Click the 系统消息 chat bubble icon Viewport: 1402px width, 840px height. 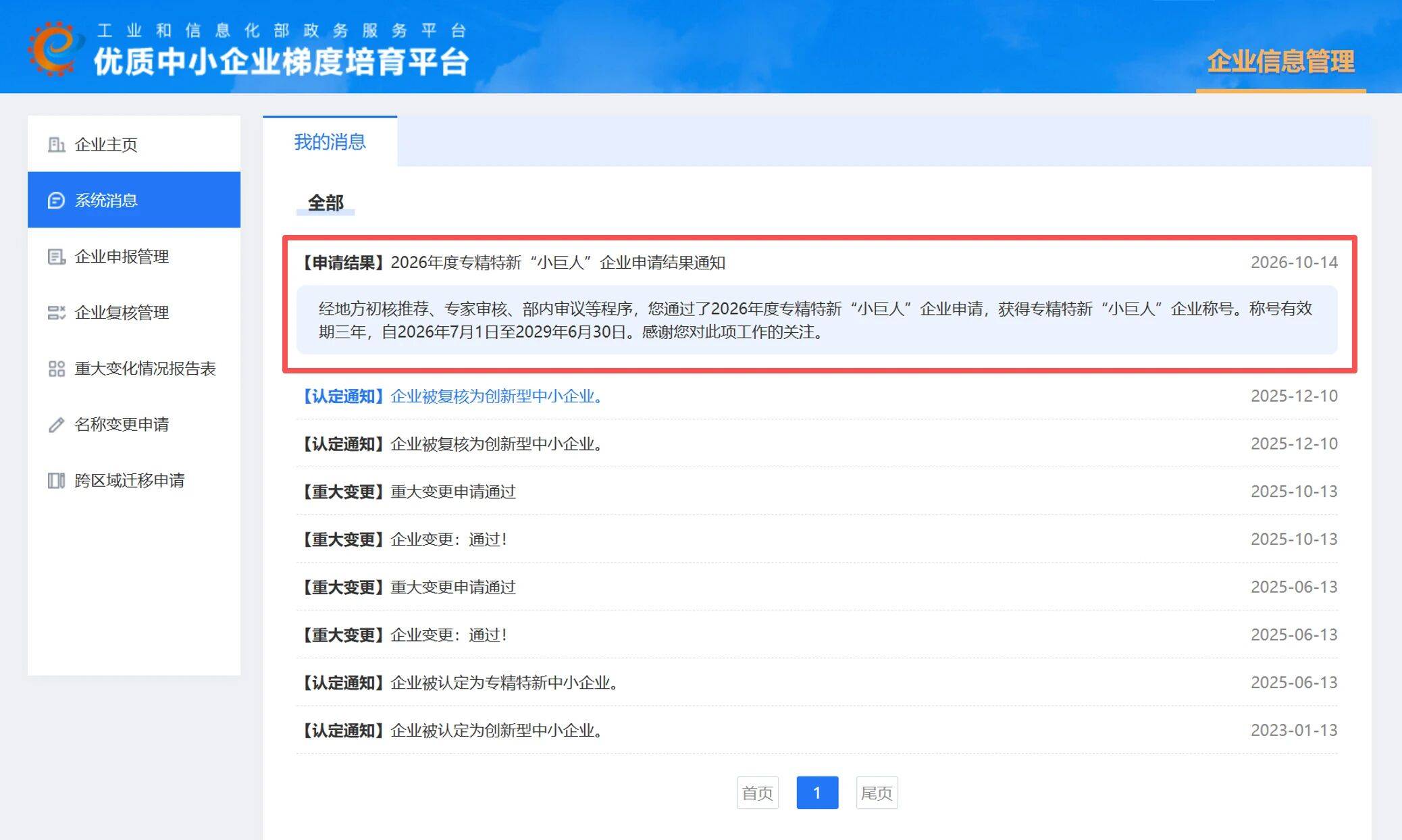click(57, 201)
